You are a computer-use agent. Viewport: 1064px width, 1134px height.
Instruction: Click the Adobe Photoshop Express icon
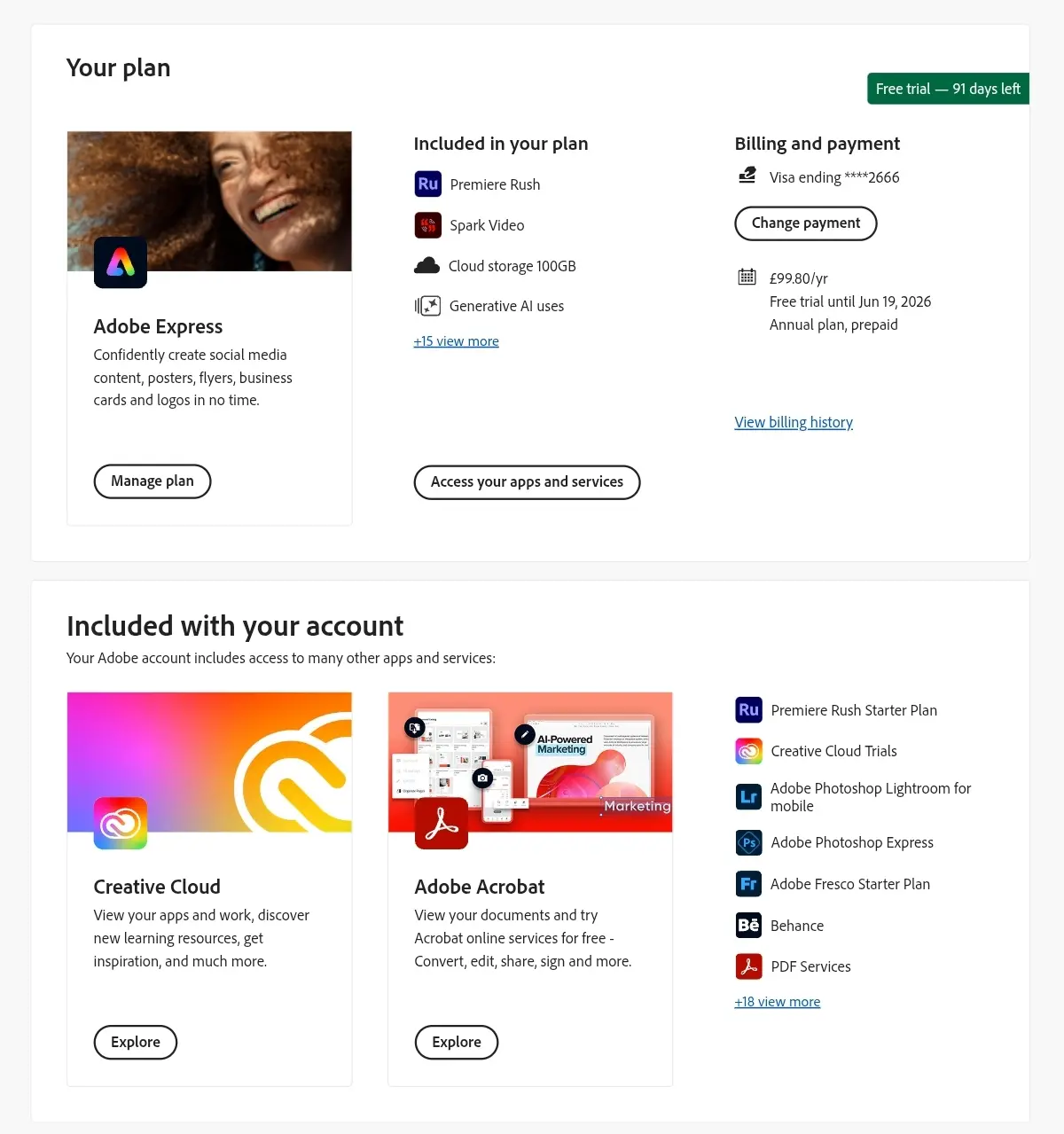(x=749, y=842)
